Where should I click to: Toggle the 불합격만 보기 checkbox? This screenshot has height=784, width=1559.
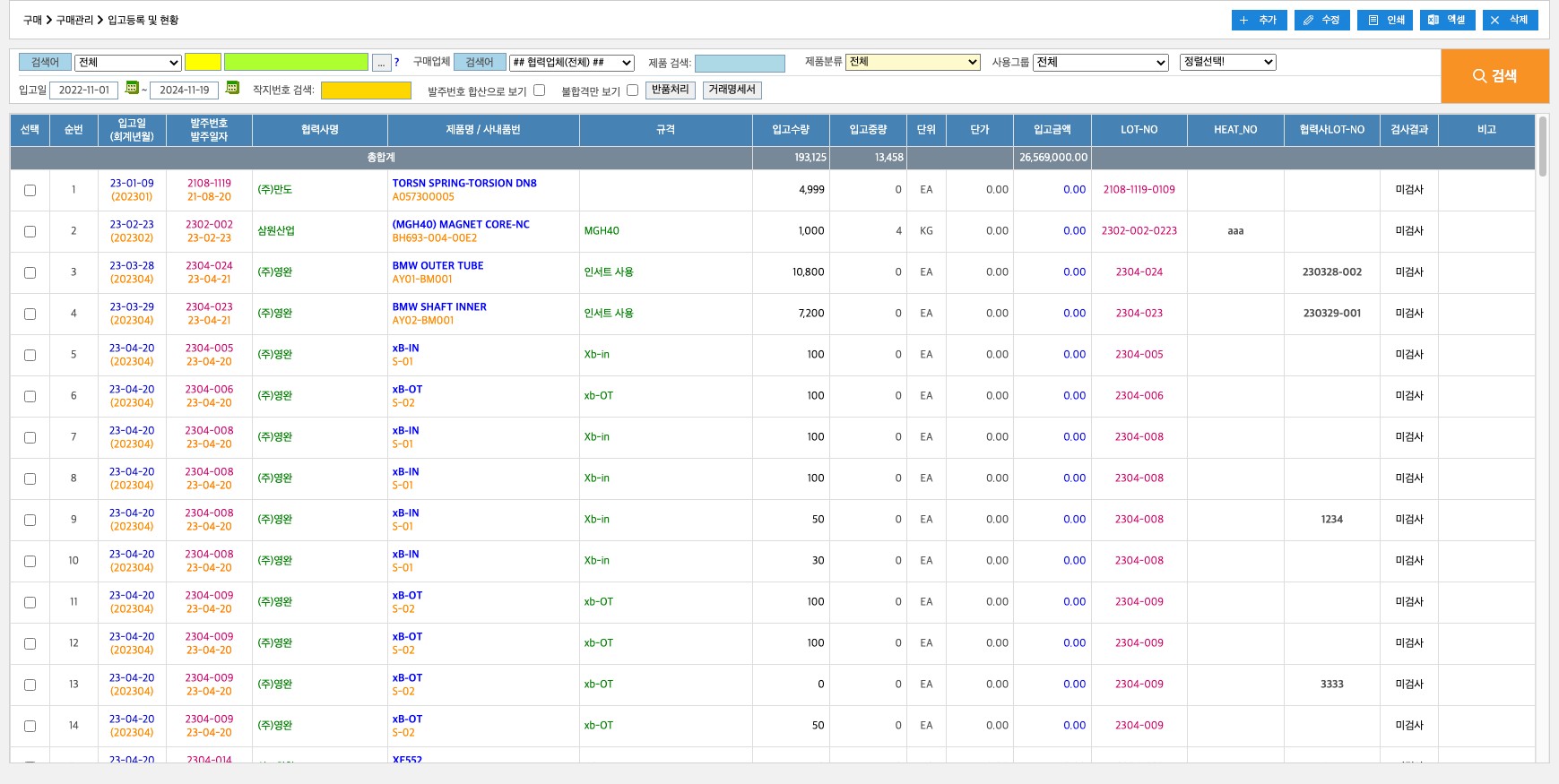632,90
